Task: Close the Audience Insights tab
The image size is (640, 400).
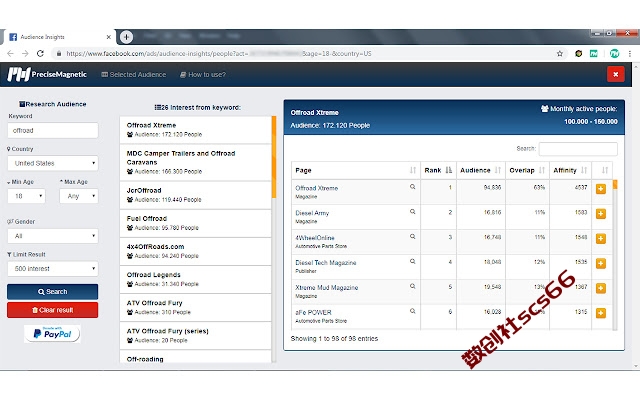Action: click(x=109, y=37)
